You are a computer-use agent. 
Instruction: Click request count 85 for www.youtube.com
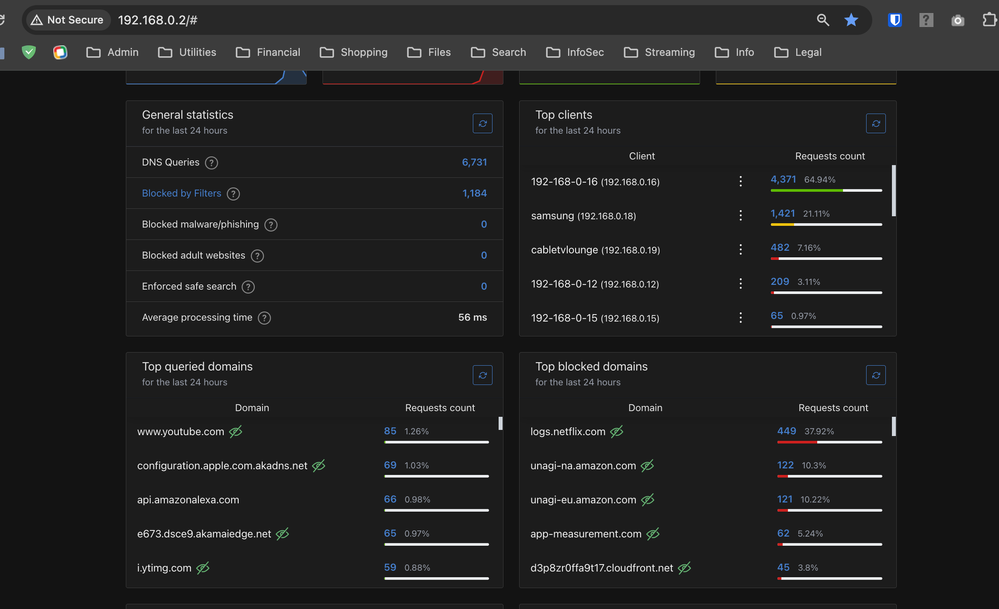pyautogui.click(x=390, y=431)
